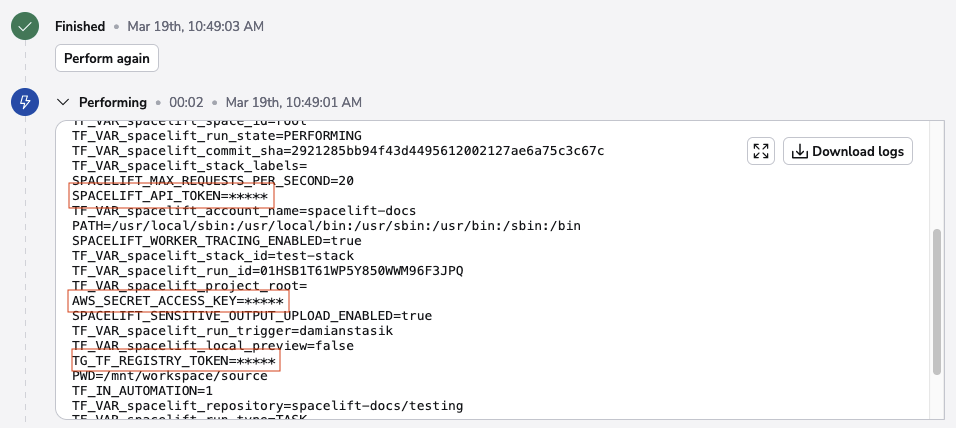Click the log panel vertical scrollbar
This screenshot has width=956, height=428.
coord(937,300)
